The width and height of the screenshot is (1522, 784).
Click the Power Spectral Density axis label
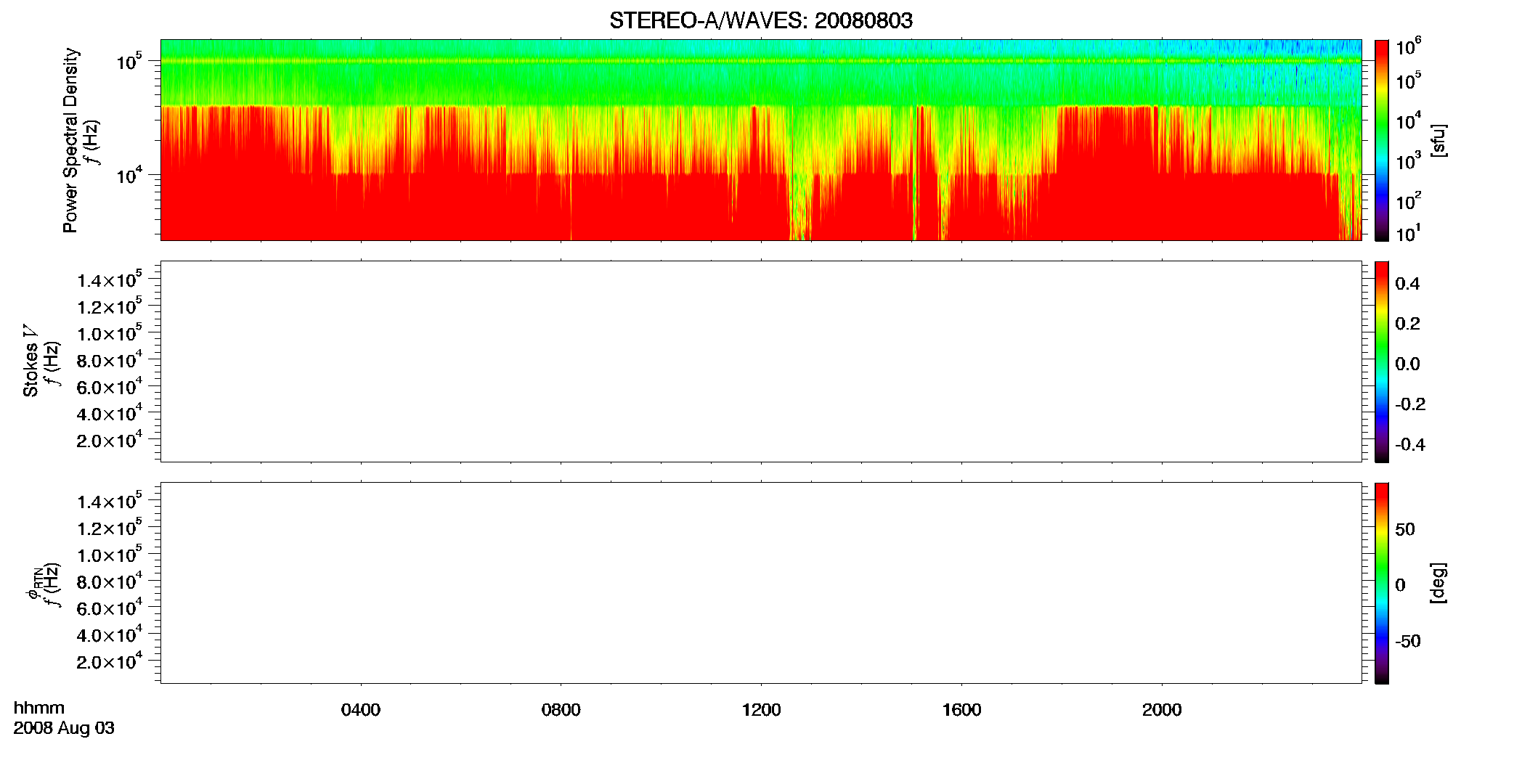(70, 140)
